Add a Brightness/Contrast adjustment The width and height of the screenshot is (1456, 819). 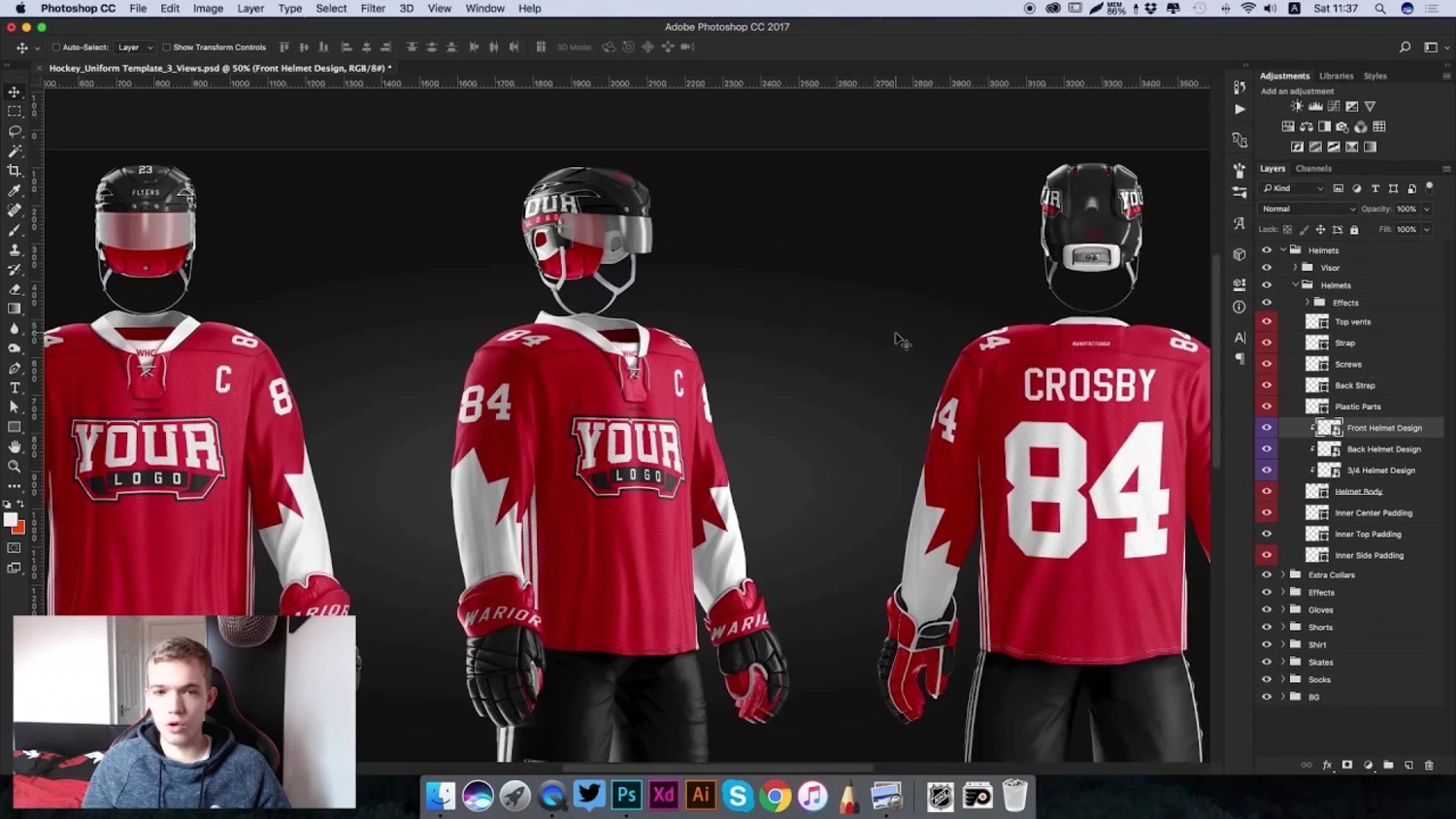pos(1297,106)
